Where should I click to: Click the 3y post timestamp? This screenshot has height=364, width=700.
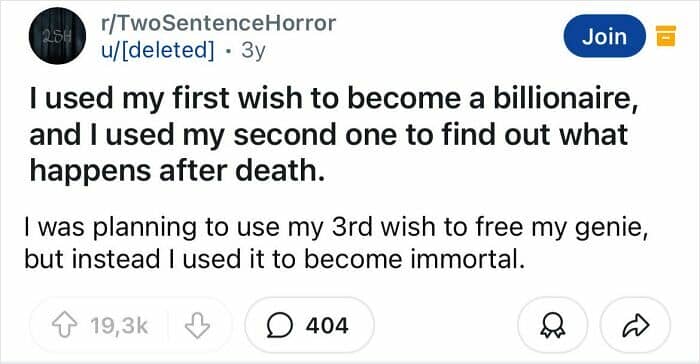click(x=253, y=50)
